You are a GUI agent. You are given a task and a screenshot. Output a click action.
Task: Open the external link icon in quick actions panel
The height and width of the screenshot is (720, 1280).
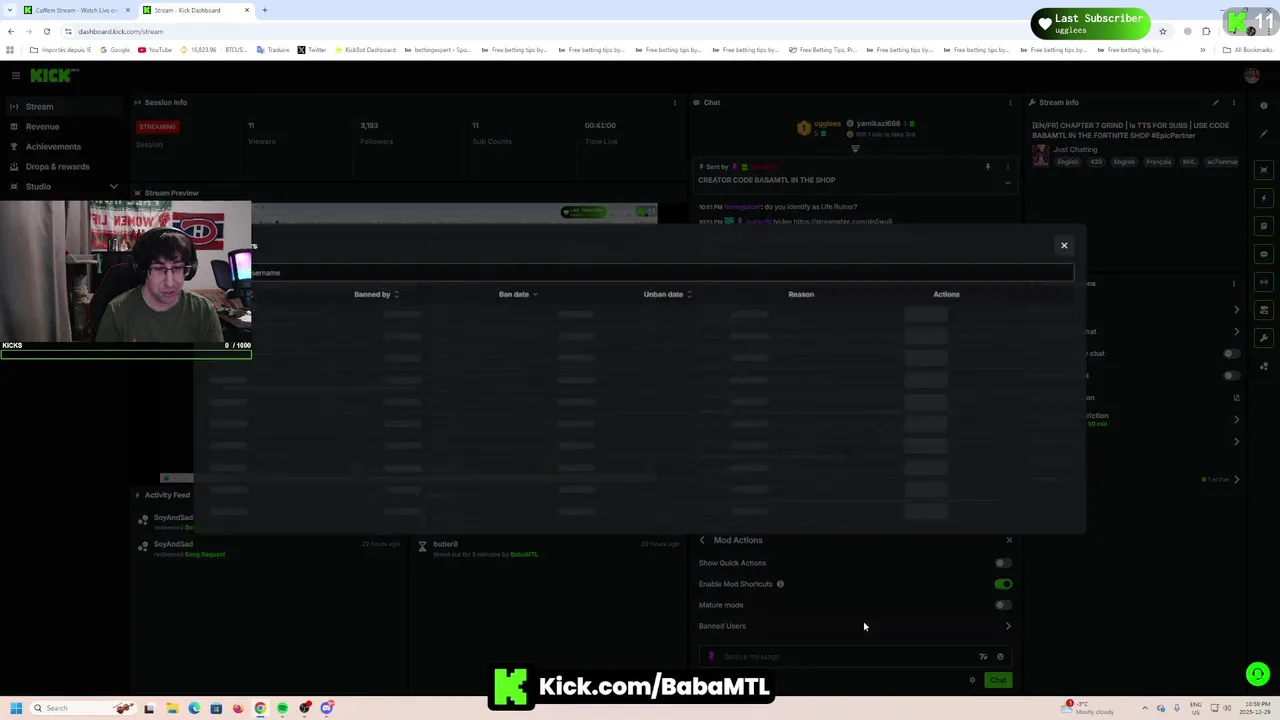tap(1236, 397)
